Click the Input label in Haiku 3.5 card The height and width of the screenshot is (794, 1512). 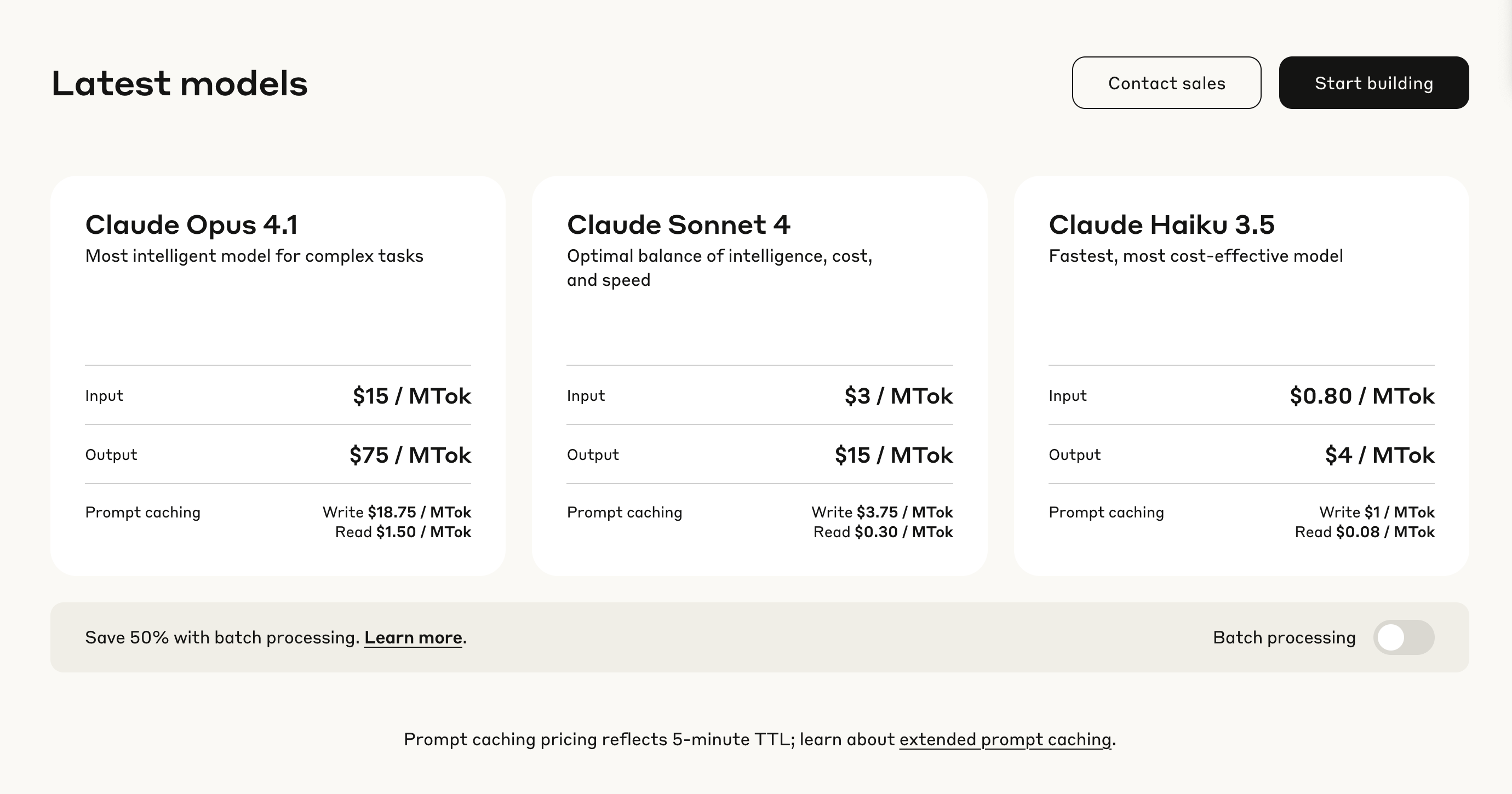pyautogui.click(x=1068, y=396)
